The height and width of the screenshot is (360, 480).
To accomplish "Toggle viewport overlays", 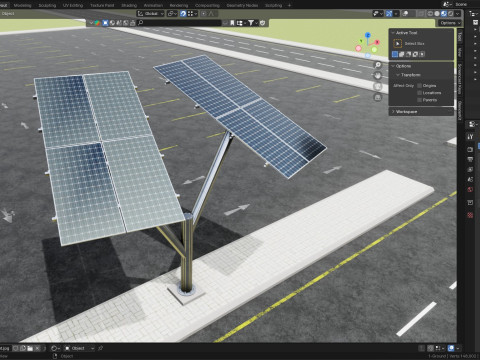I will 405,13.
